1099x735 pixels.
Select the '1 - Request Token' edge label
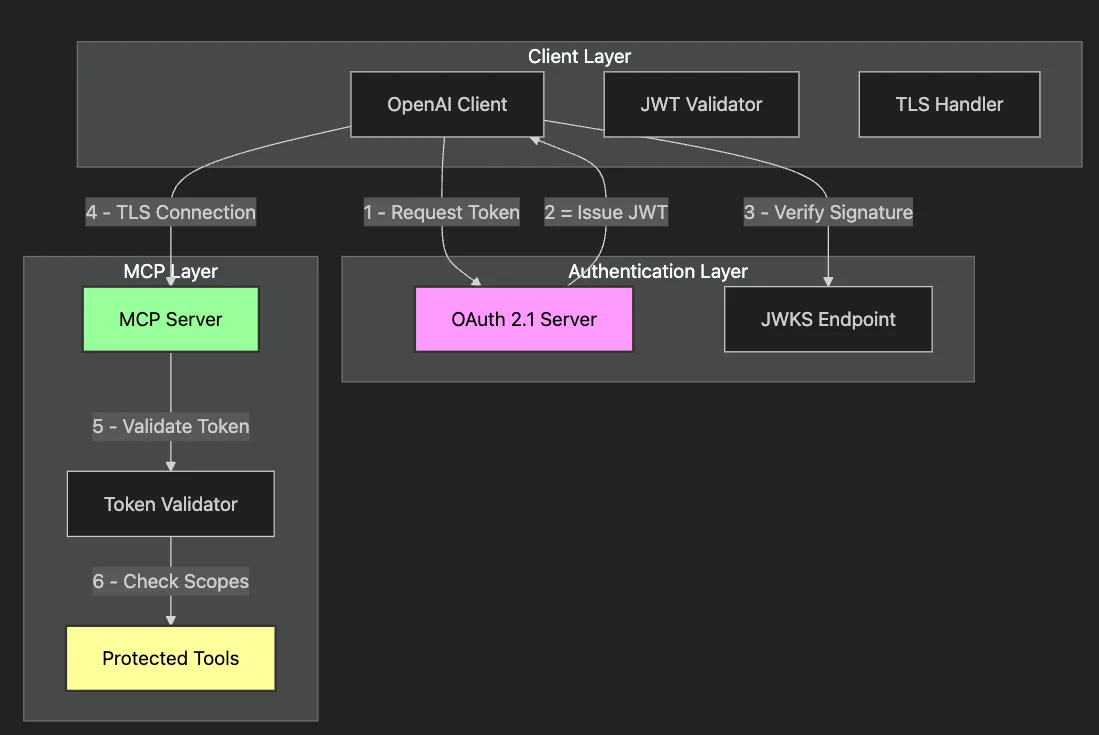pos(441,212)
